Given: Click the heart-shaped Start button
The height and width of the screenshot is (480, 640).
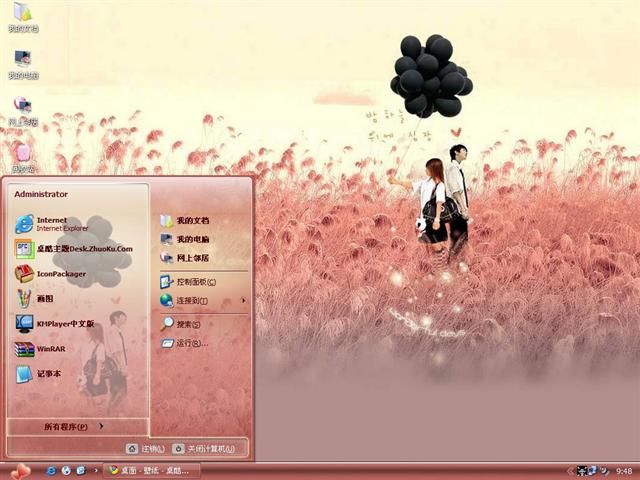Looking at the screenshot, I should click(x=20, y=471).
